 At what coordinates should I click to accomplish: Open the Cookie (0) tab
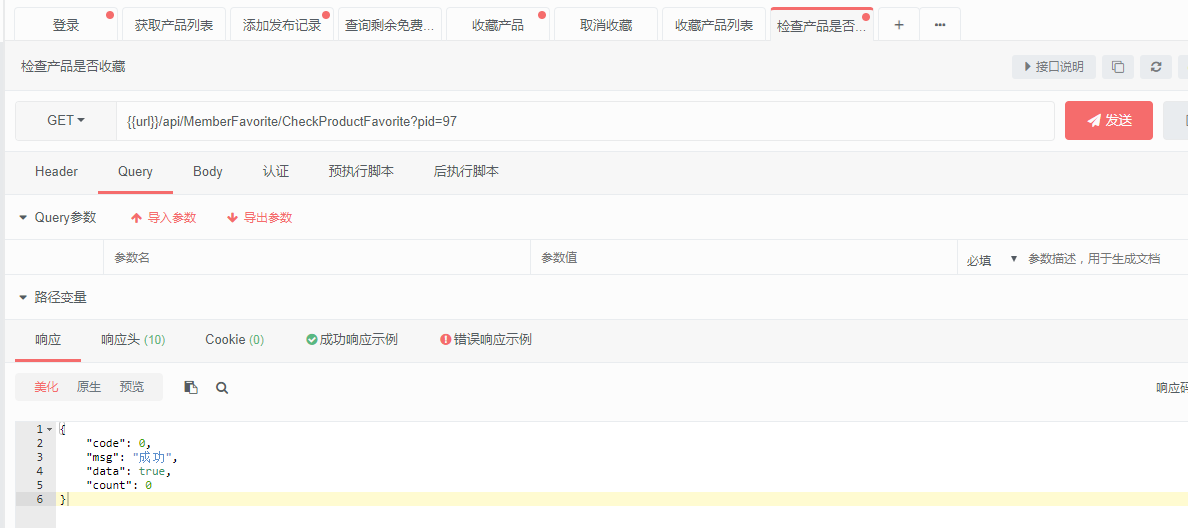coord(235,340)
